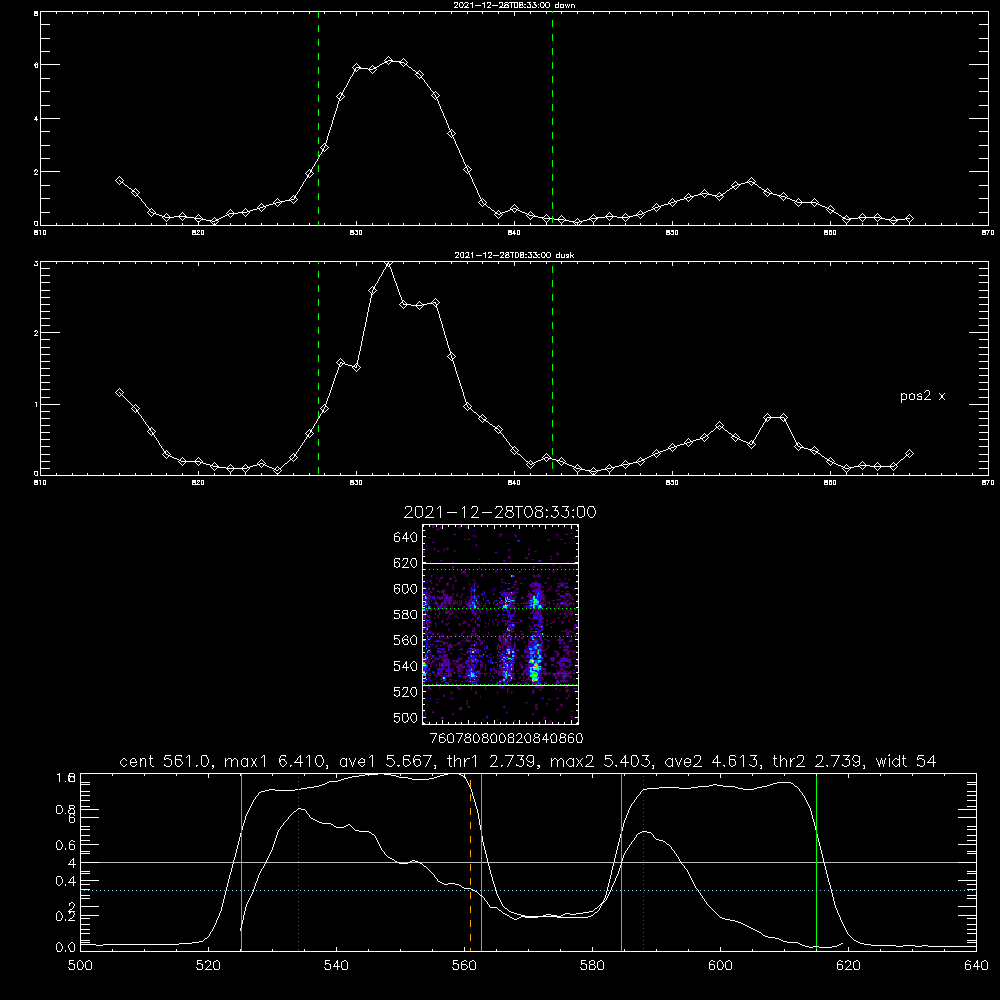
Task: Click the green vertical line near 525
Action: pos(242,862)
